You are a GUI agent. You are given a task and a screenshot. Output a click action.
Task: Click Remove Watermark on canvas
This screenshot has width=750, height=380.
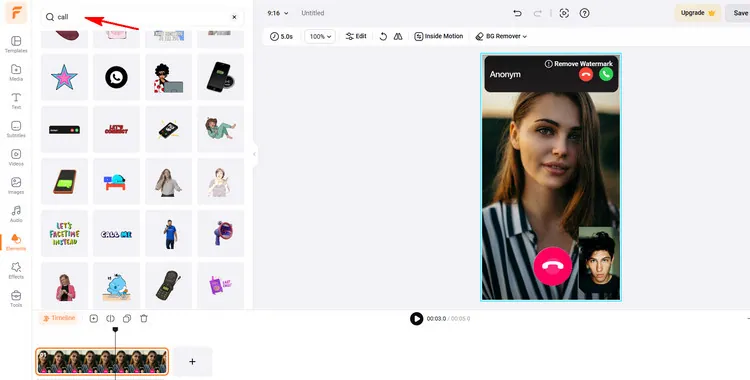coord(579,64)
